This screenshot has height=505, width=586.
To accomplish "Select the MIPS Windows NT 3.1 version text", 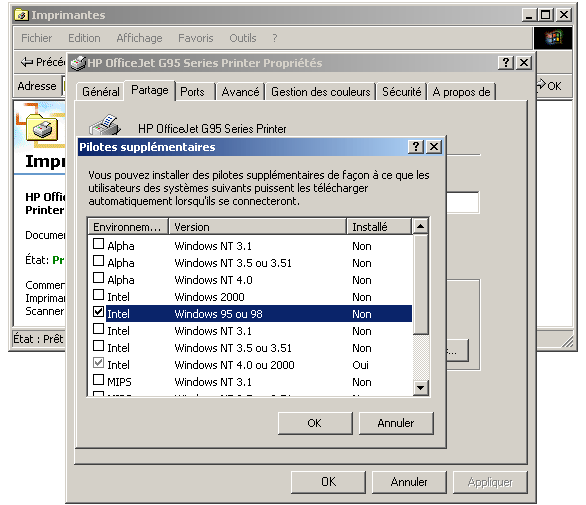I will 213,382.
